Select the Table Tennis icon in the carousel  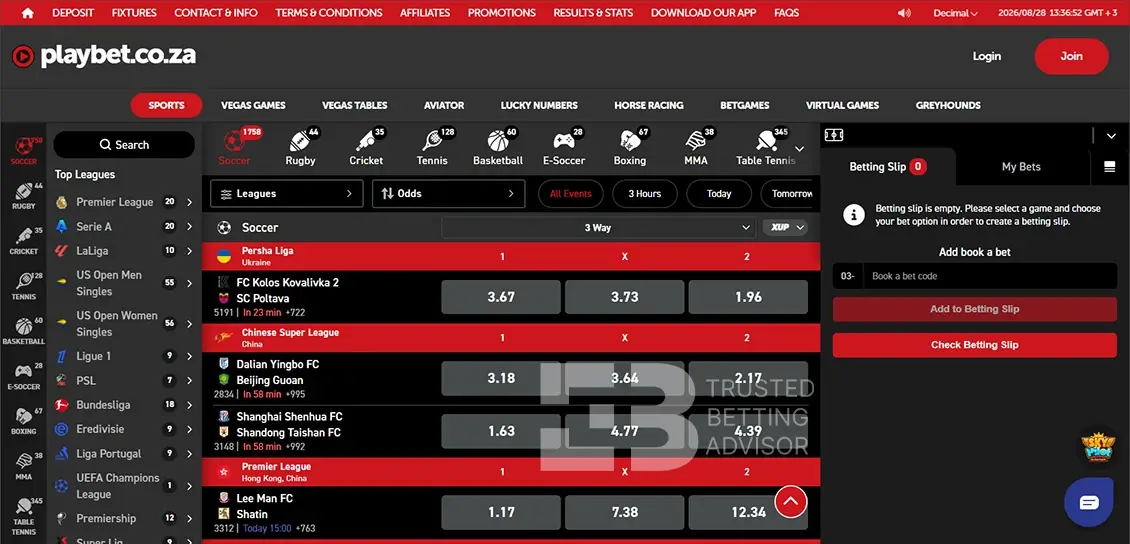click(765, 141)
